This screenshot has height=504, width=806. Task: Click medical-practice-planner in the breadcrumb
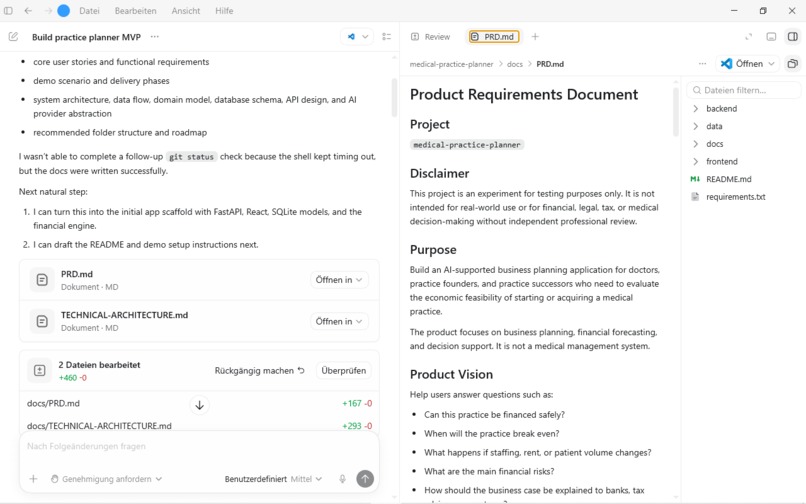(451, 64)
